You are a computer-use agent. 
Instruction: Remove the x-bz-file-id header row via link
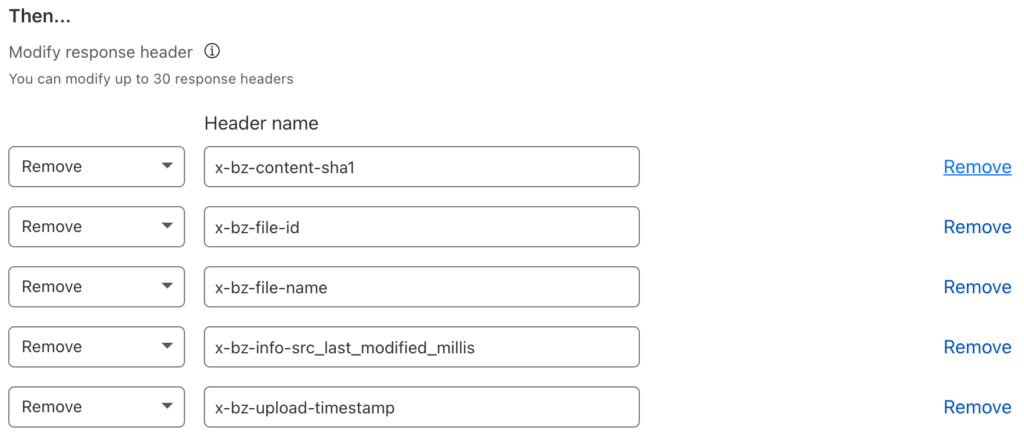(977, 227)
